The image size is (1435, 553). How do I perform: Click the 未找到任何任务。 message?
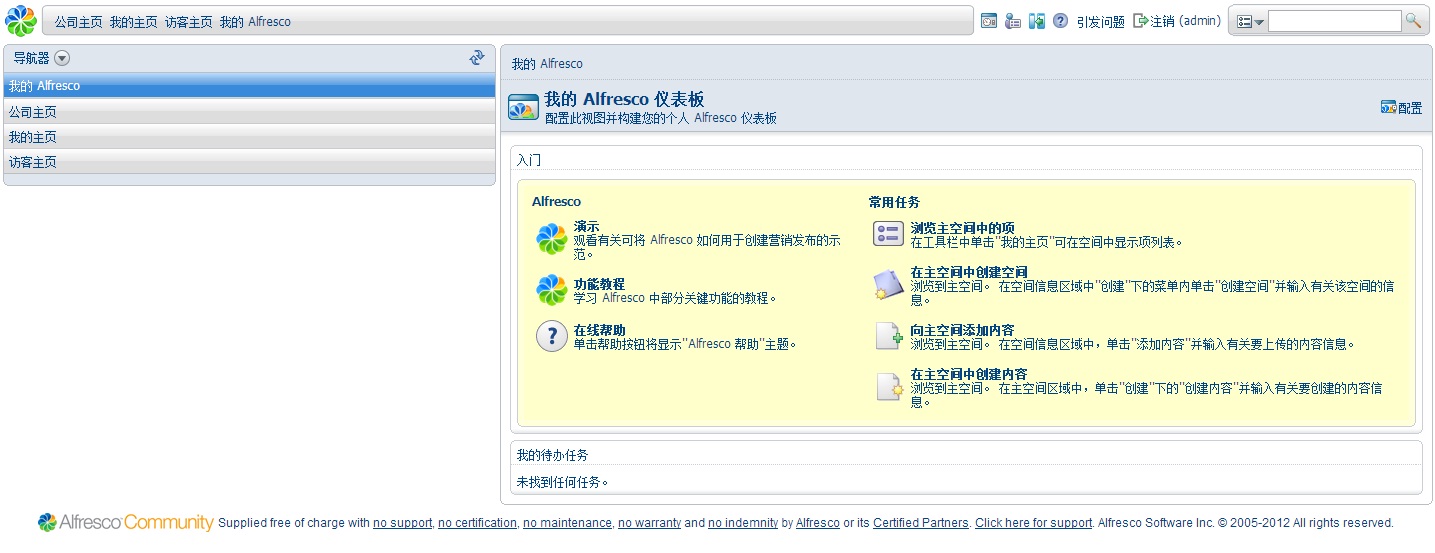tap(562, 482)
